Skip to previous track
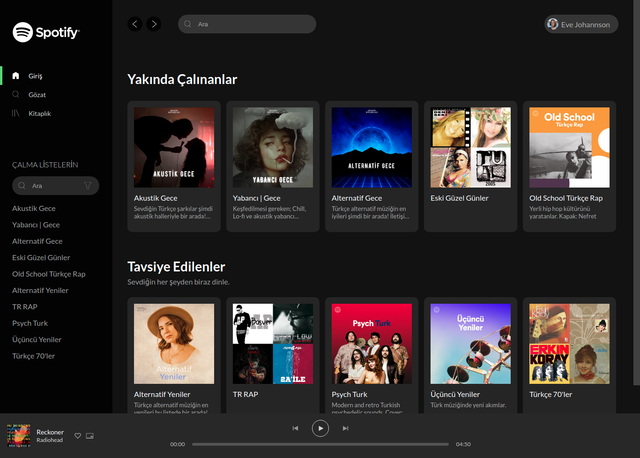The image size is (640, 458). pos(295,428)
